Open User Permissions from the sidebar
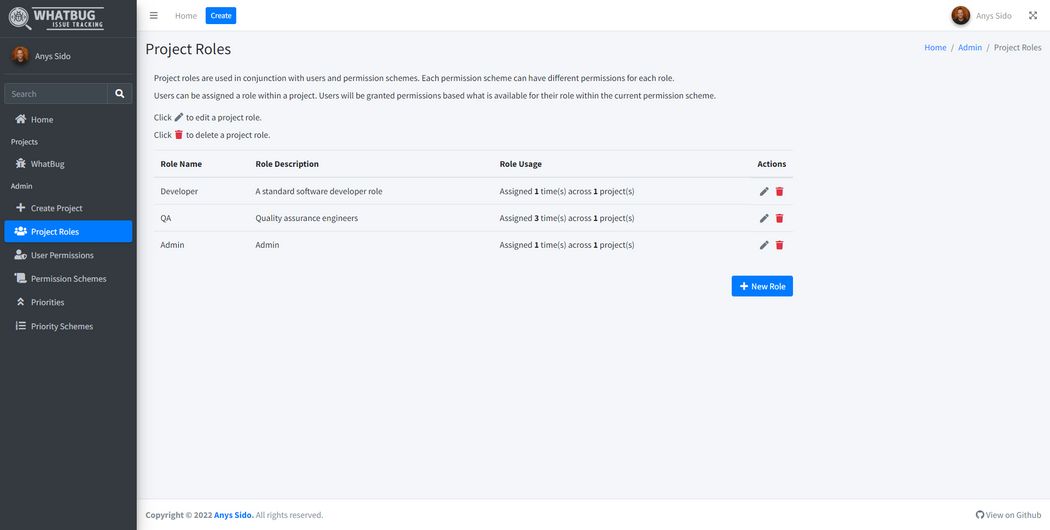The image size is (1050, 530). [x=62, y=255]
